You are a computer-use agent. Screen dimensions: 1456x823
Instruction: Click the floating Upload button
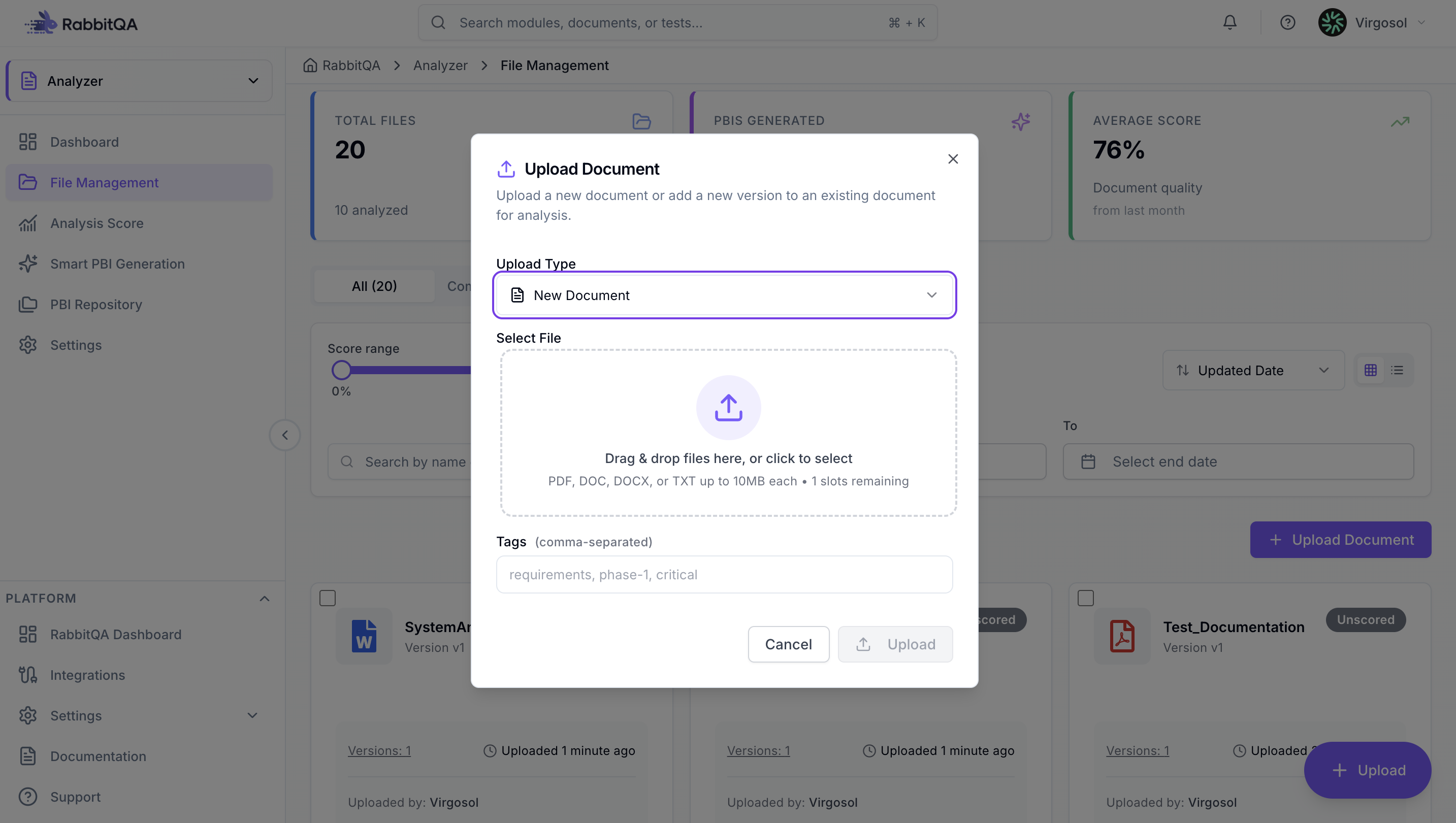pos(1368,770)
